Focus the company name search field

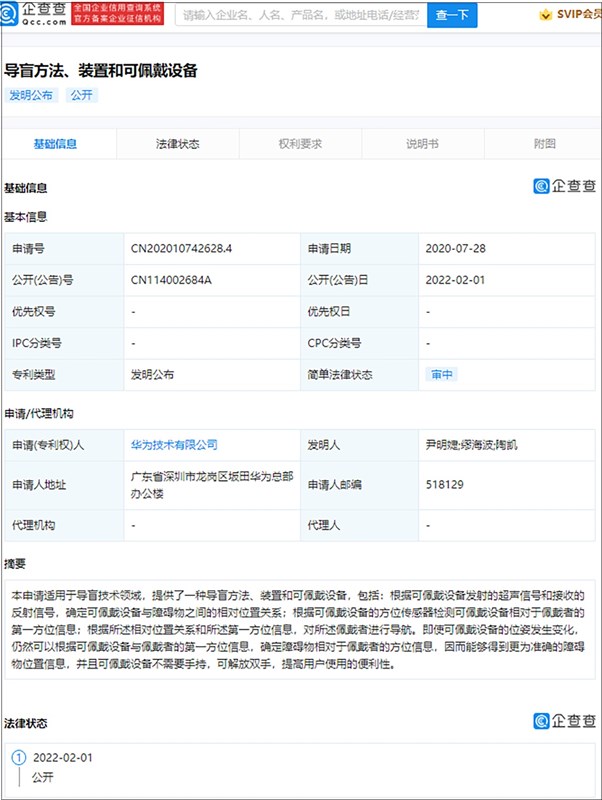click(301, 15)
